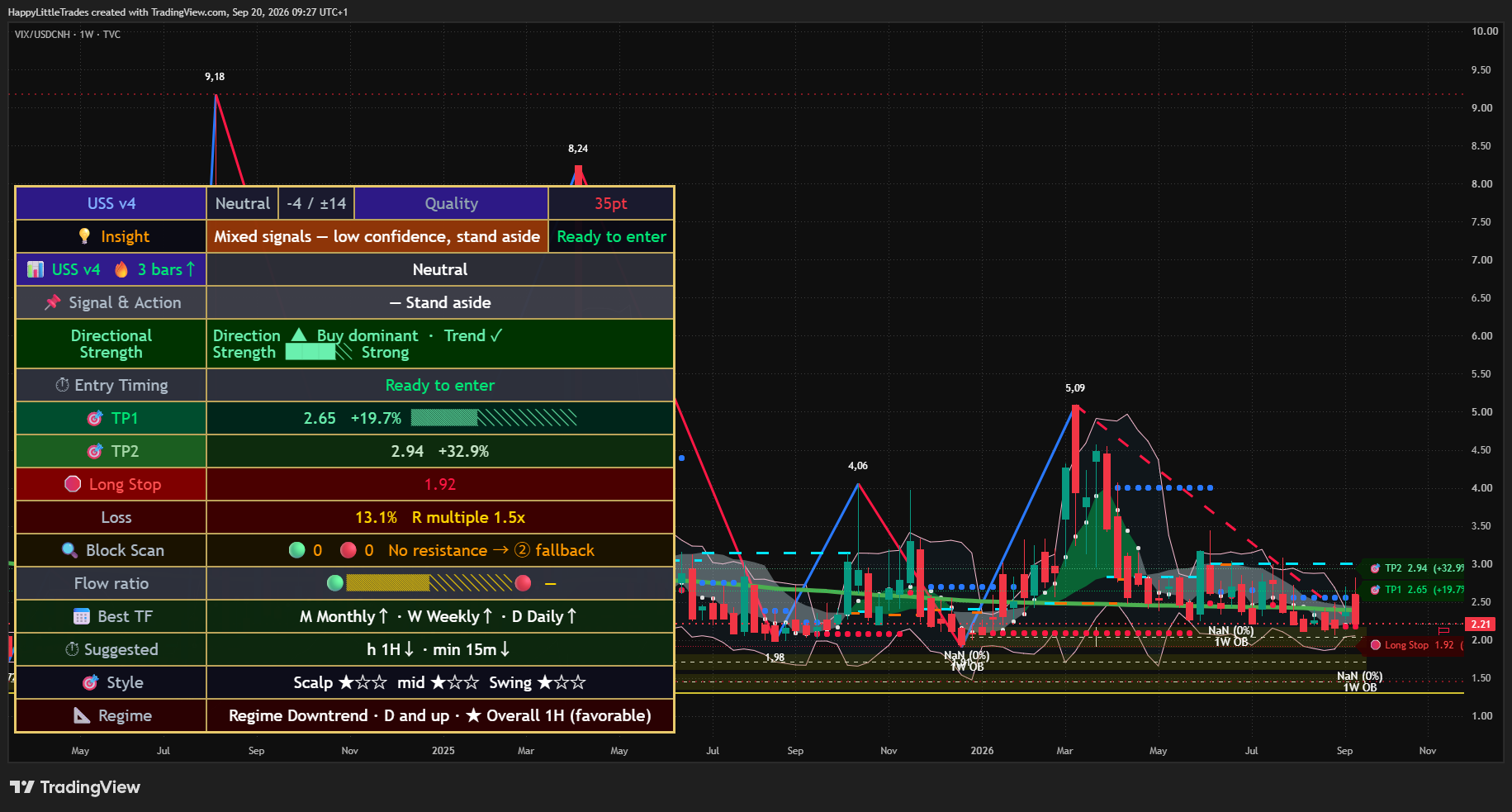Viewport: 1512px width, 812px height.
Task: Click 'Ready to enter' in the Insight row
Action: coord(611,236)
